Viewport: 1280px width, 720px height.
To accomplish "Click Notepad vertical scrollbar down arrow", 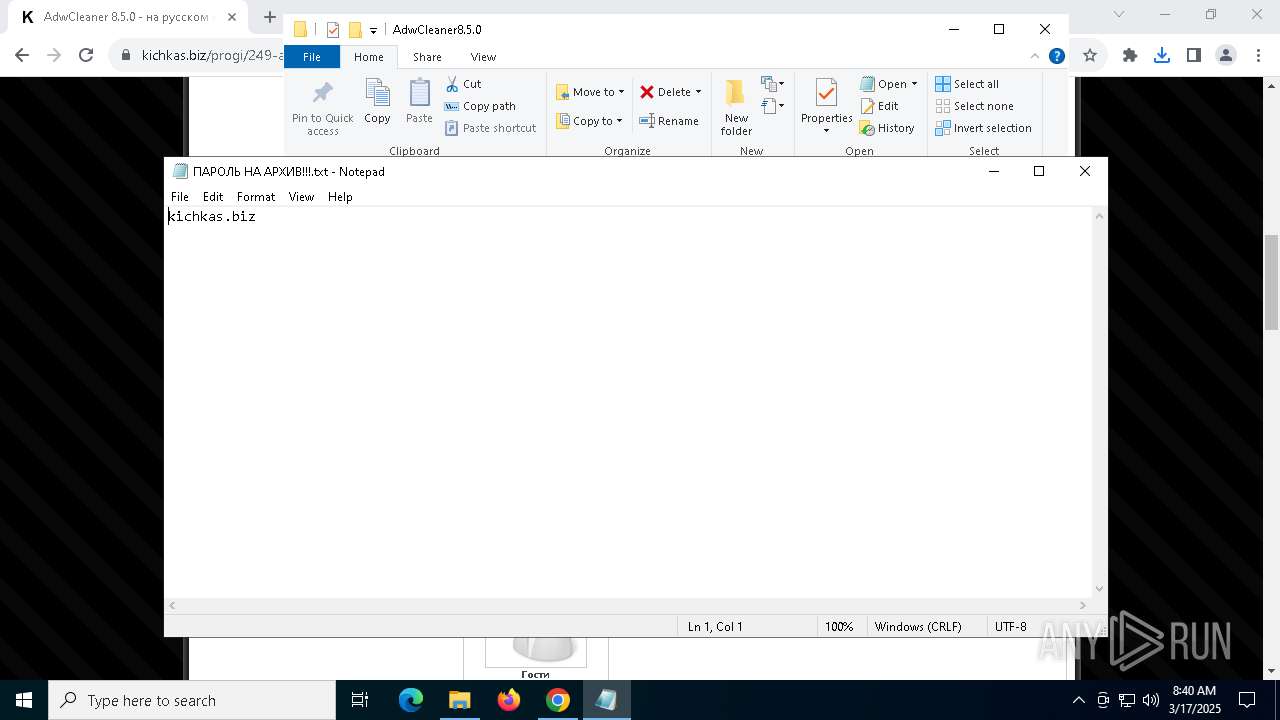I will coord(1099,589).
